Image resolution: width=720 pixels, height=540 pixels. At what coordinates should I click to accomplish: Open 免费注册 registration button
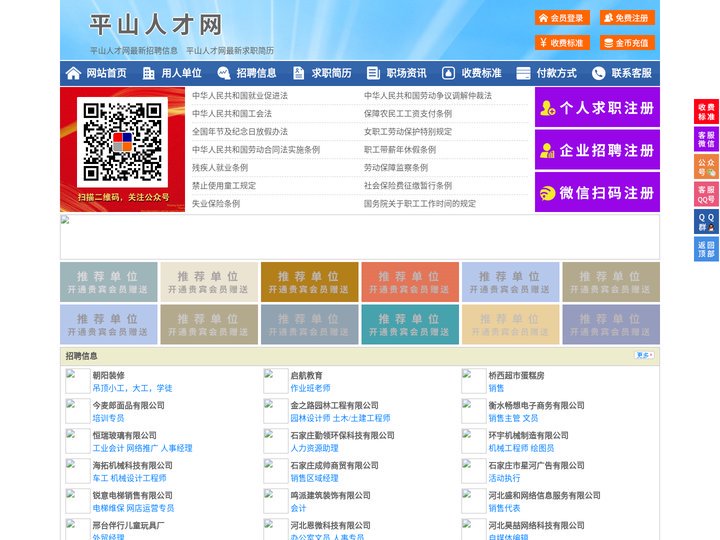pyautogui.click(x=627, y=18)
